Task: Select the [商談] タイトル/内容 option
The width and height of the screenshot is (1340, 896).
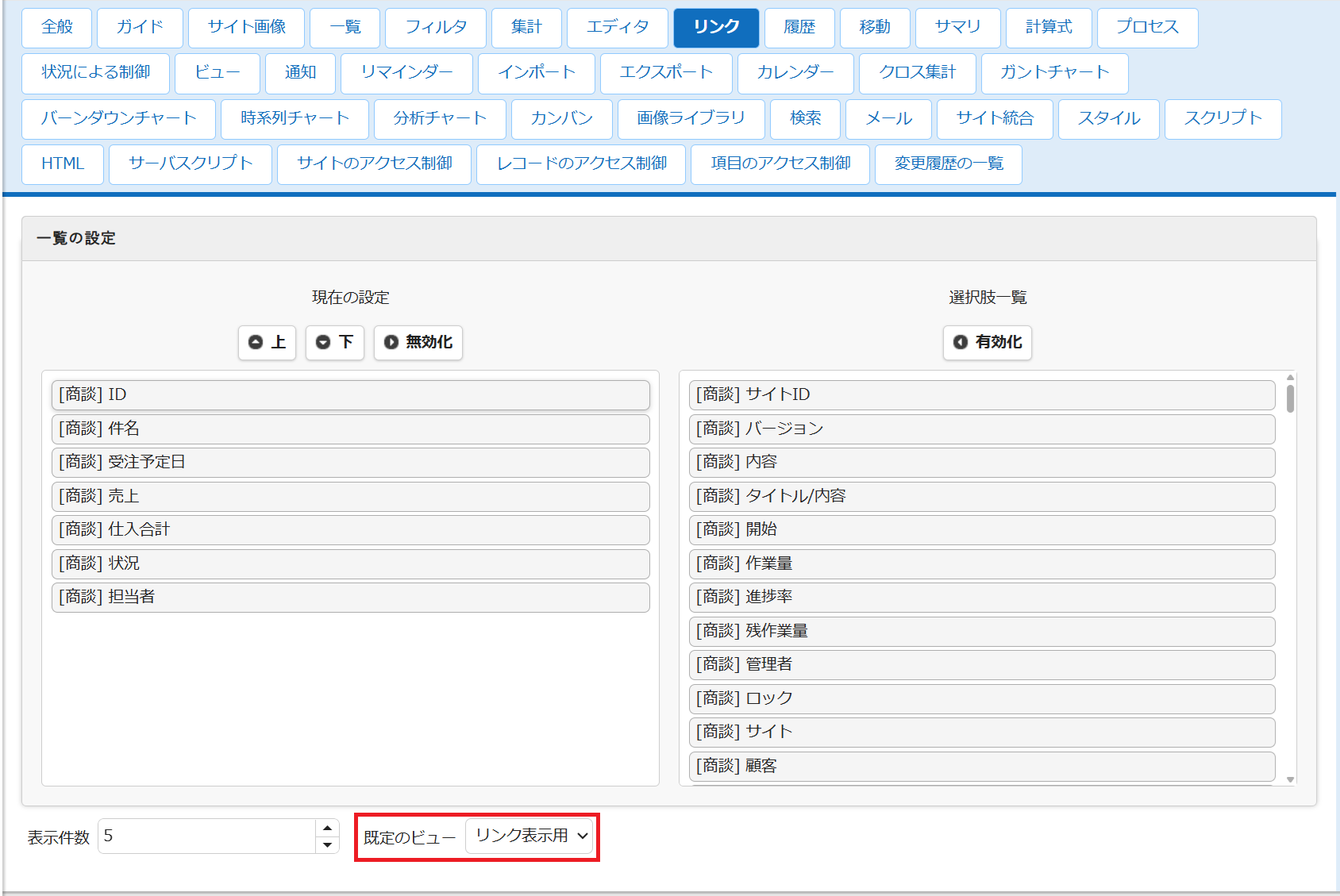Action: pyautogui.click(x=982, y=496)
